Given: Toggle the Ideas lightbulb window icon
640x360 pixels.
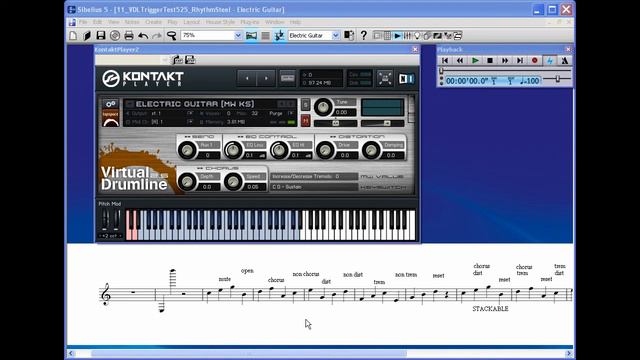Looking at the screenshot, I should pos(417,36).
